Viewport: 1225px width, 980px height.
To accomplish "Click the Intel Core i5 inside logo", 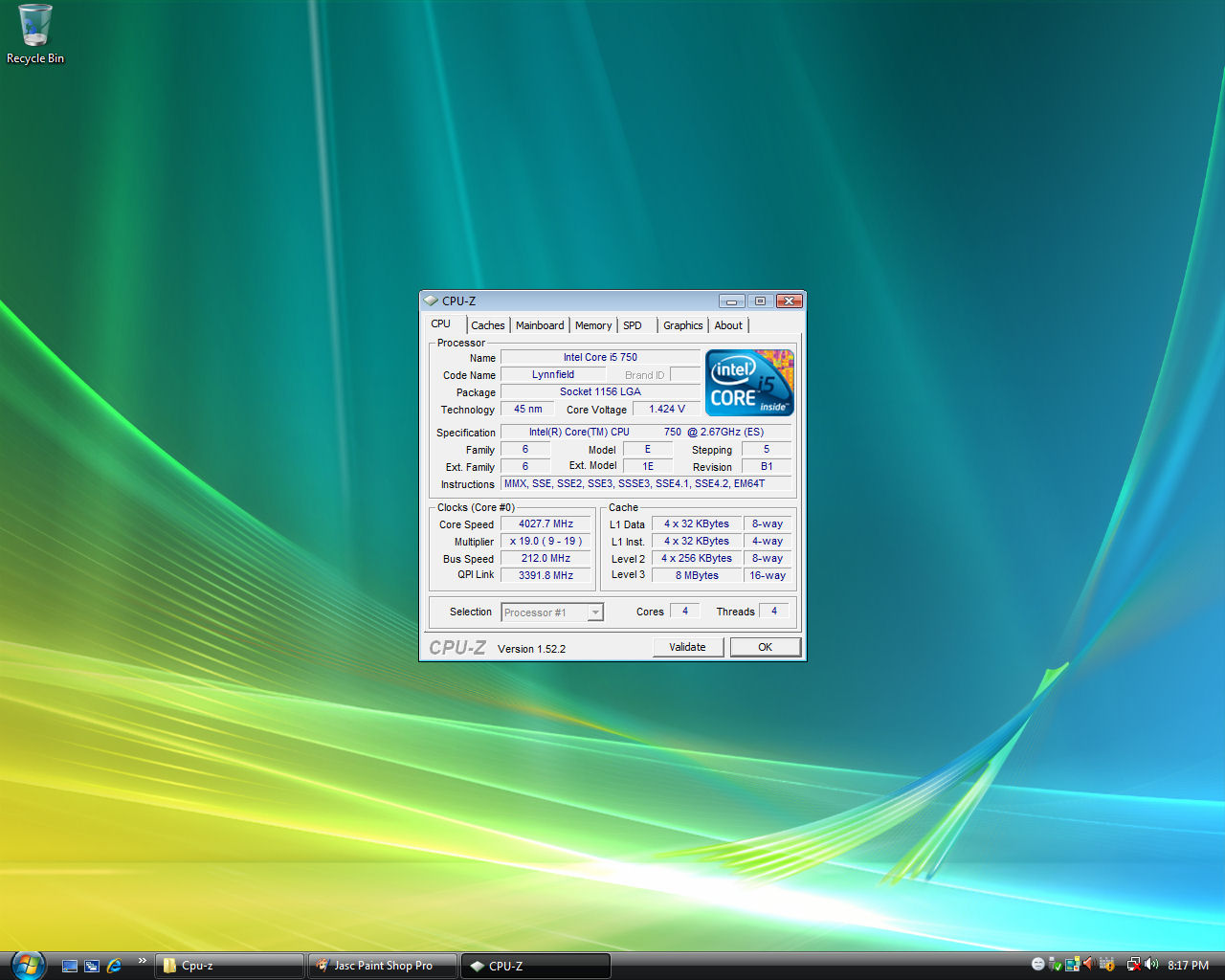I will point(749,383).
